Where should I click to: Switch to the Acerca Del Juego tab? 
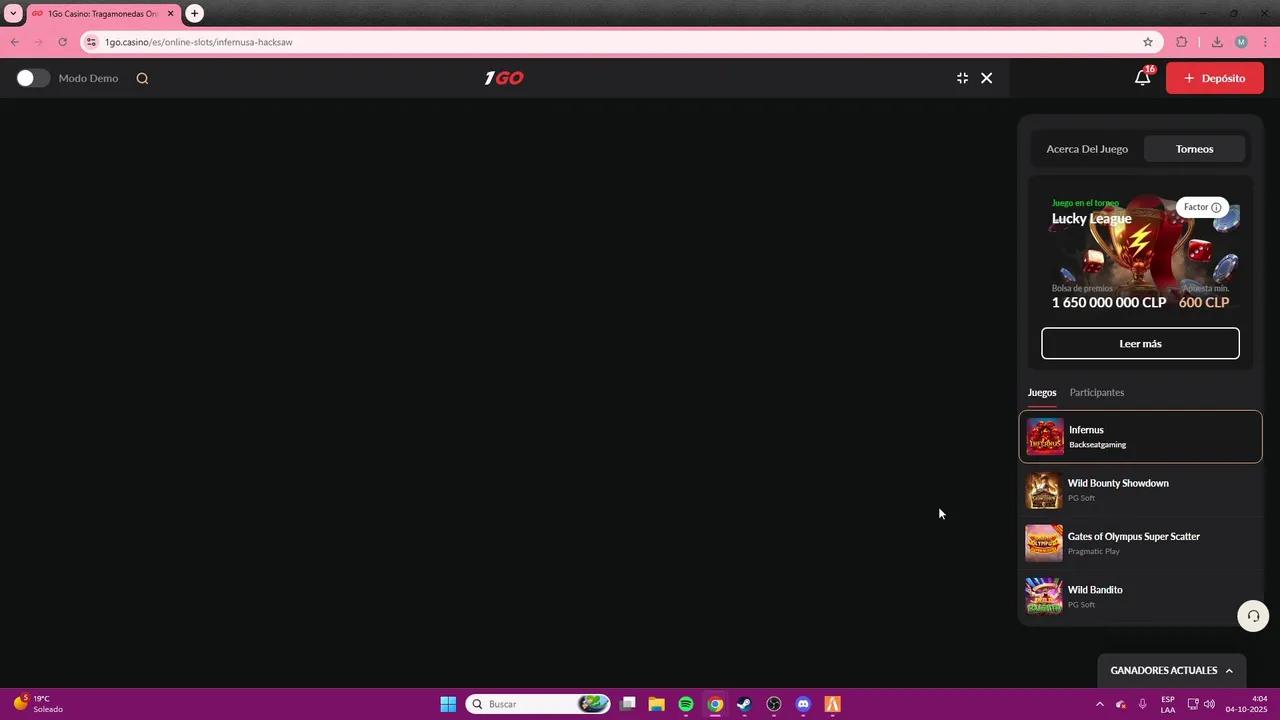(1087, 149)
